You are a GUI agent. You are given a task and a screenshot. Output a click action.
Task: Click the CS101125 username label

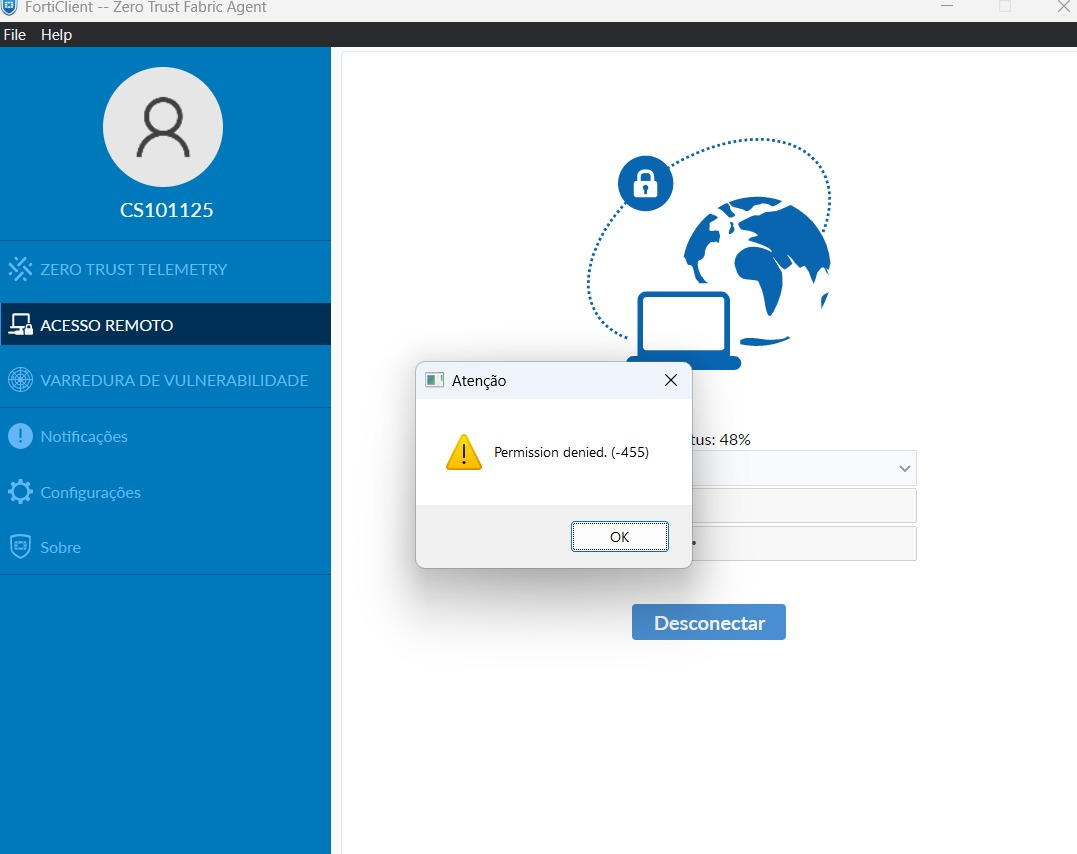(166, 210)
